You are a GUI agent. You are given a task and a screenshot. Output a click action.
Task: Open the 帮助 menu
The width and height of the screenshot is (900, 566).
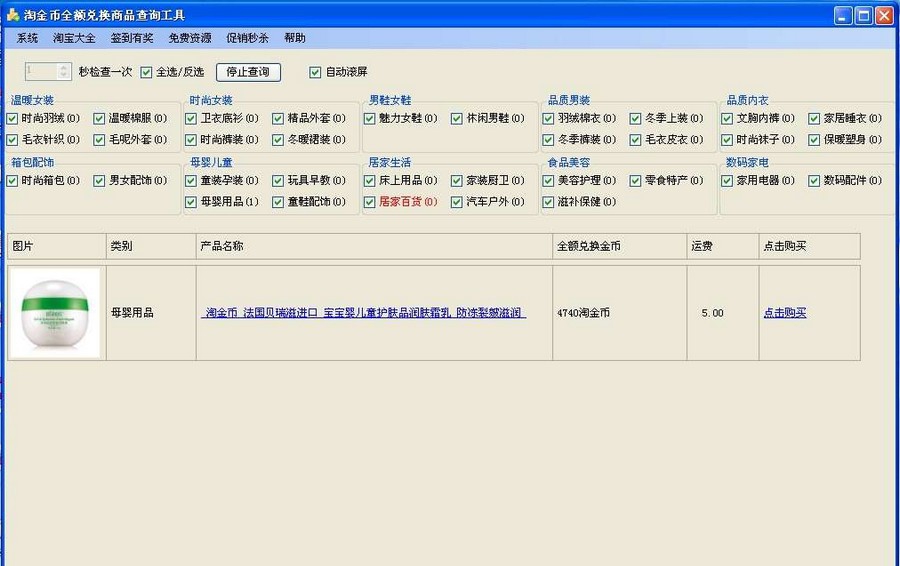[x=295, y=38]
